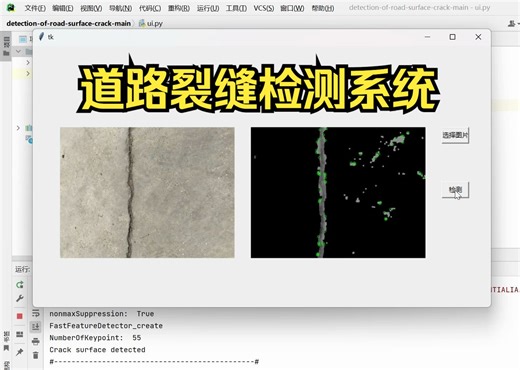Open the Project tool window sidebar tab

tap(6, 46)
